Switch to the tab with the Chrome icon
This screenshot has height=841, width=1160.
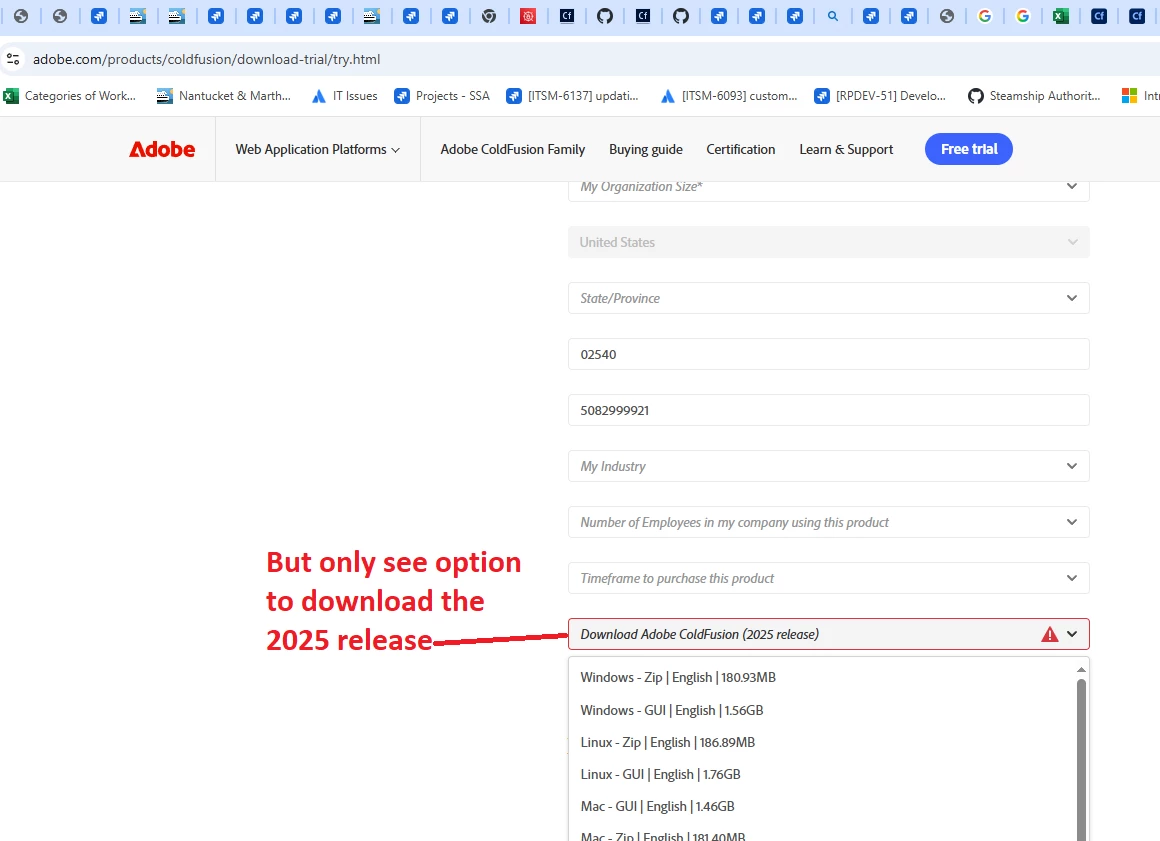point(489,16)
